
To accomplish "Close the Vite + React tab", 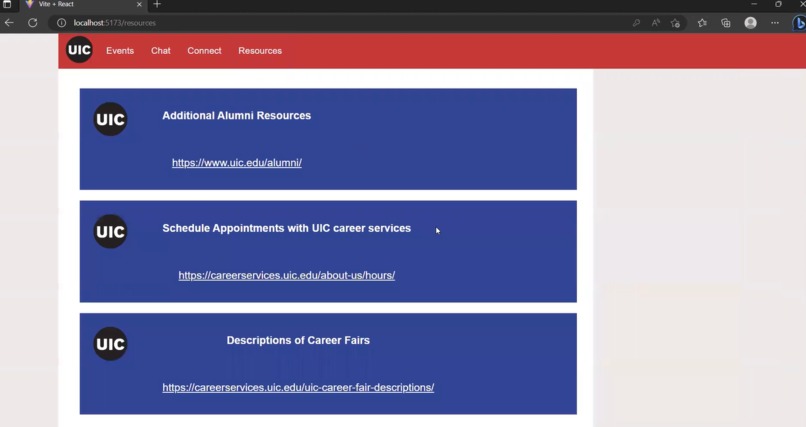I will click(x=139, y=4).
